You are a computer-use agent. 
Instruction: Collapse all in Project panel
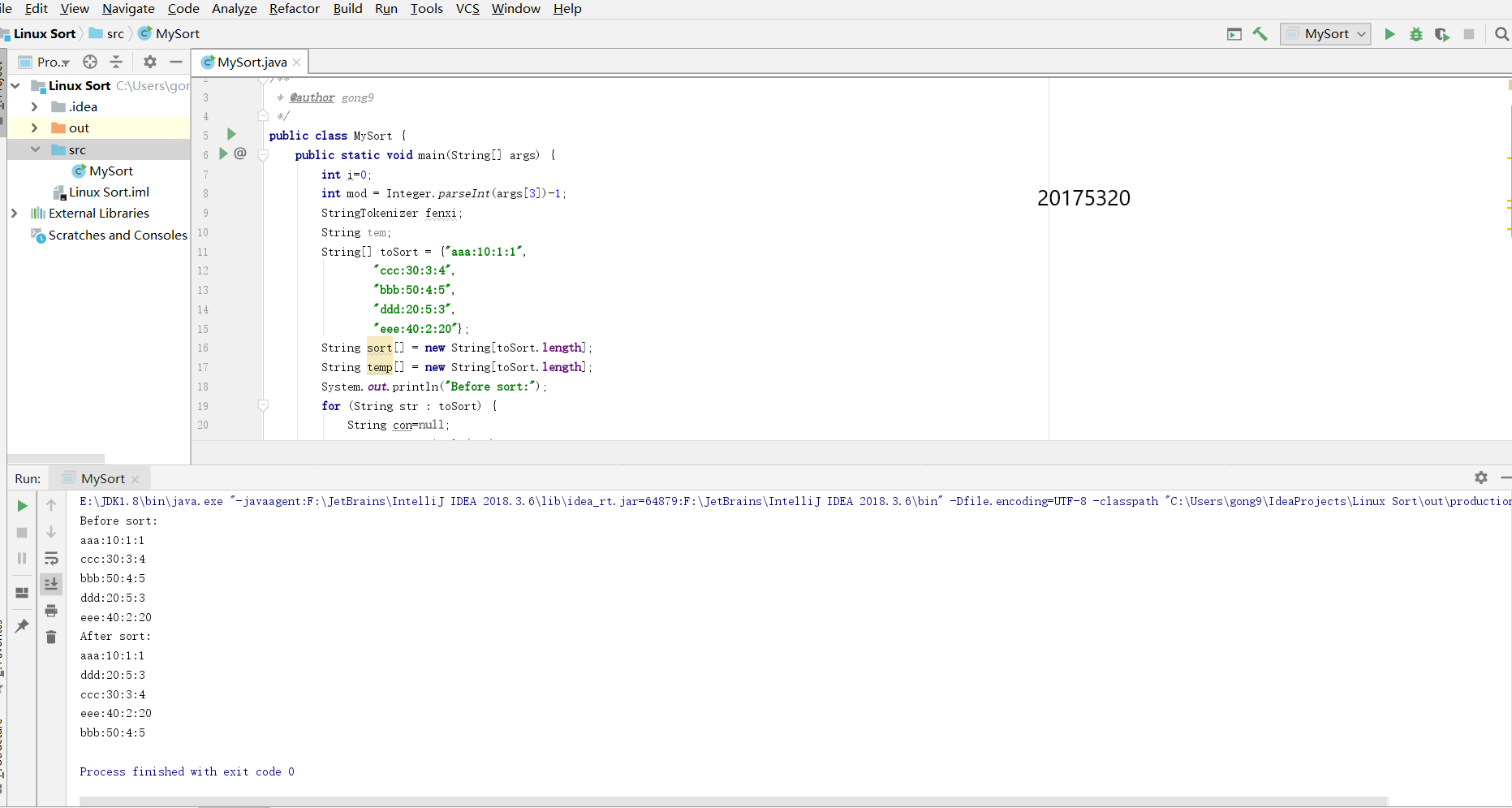(x=116, y=62)
